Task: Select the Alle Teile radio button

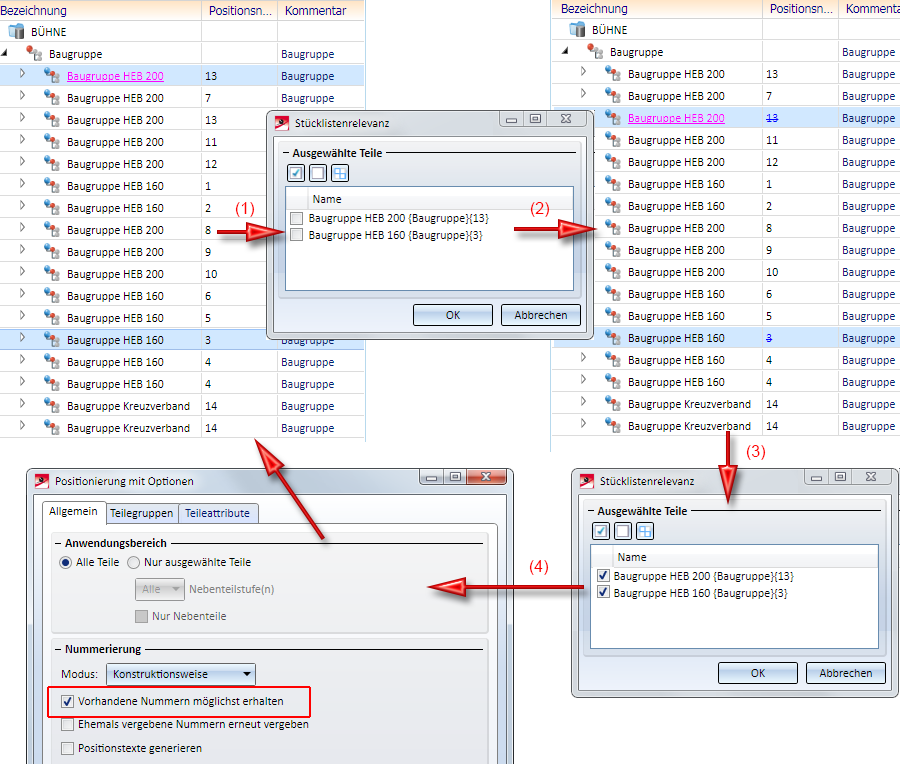Action: tap(65, 563)
